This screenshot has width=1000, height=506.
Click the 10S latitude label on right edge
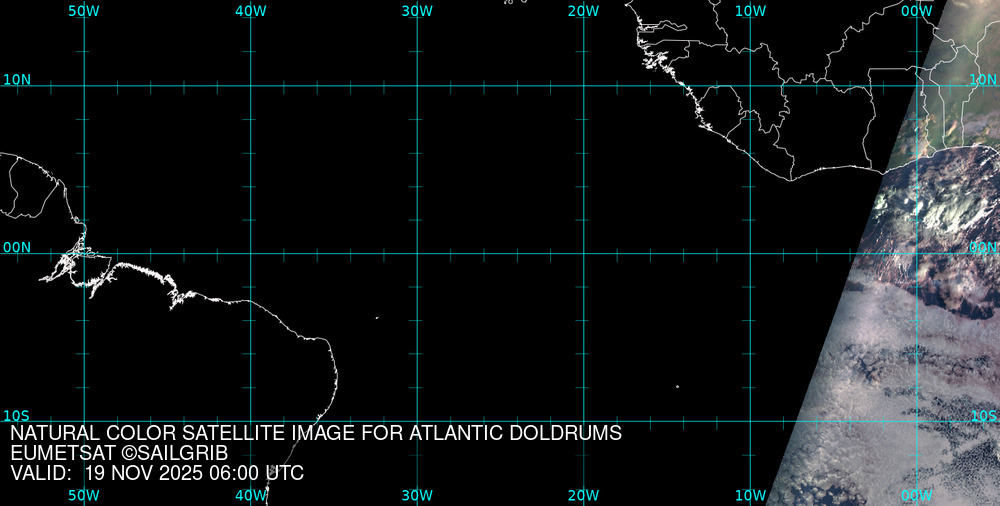tap(984, 415)
